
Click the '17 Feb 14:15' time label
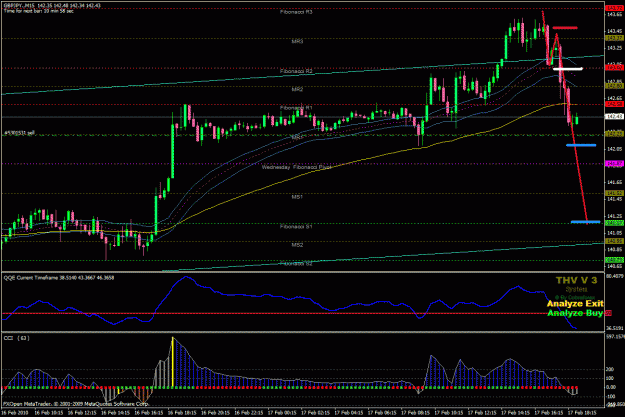[515, 413]
